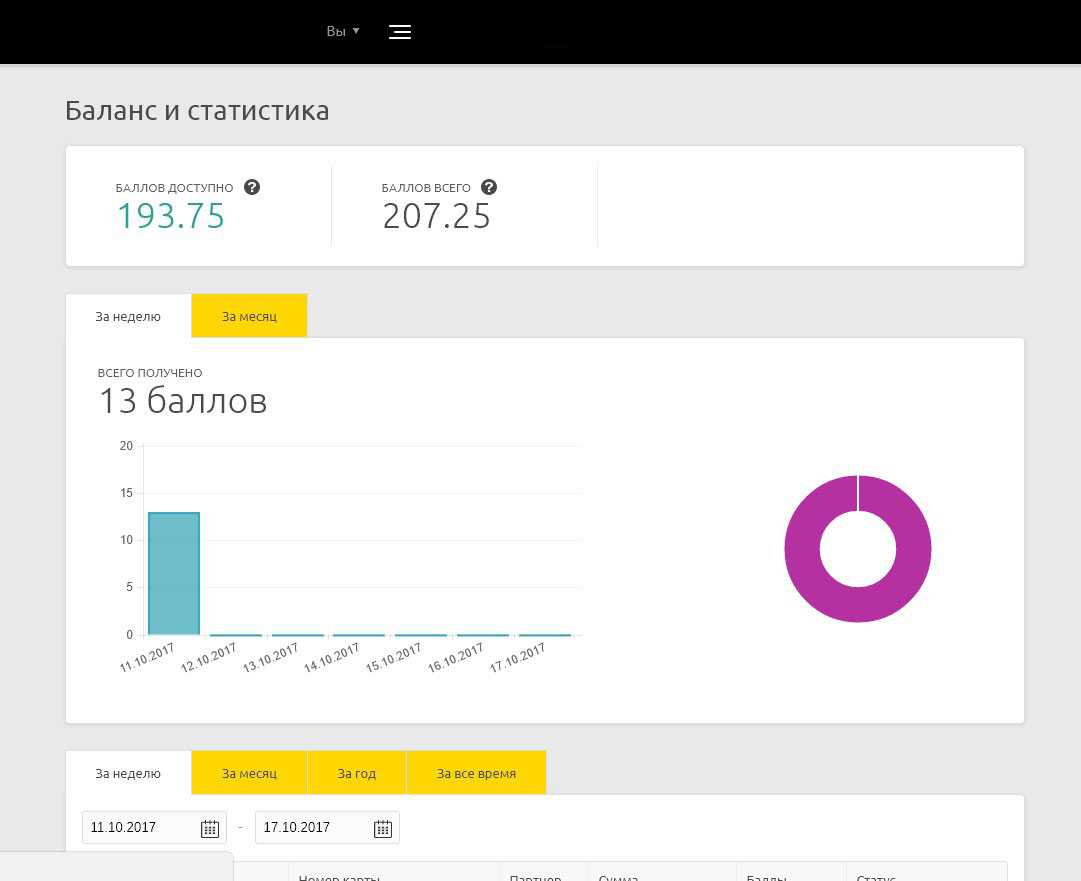This screenshot has width=1081, height=881.
Task: Open calendar picker for start date 11.10.2017
Action: (209, 828)
